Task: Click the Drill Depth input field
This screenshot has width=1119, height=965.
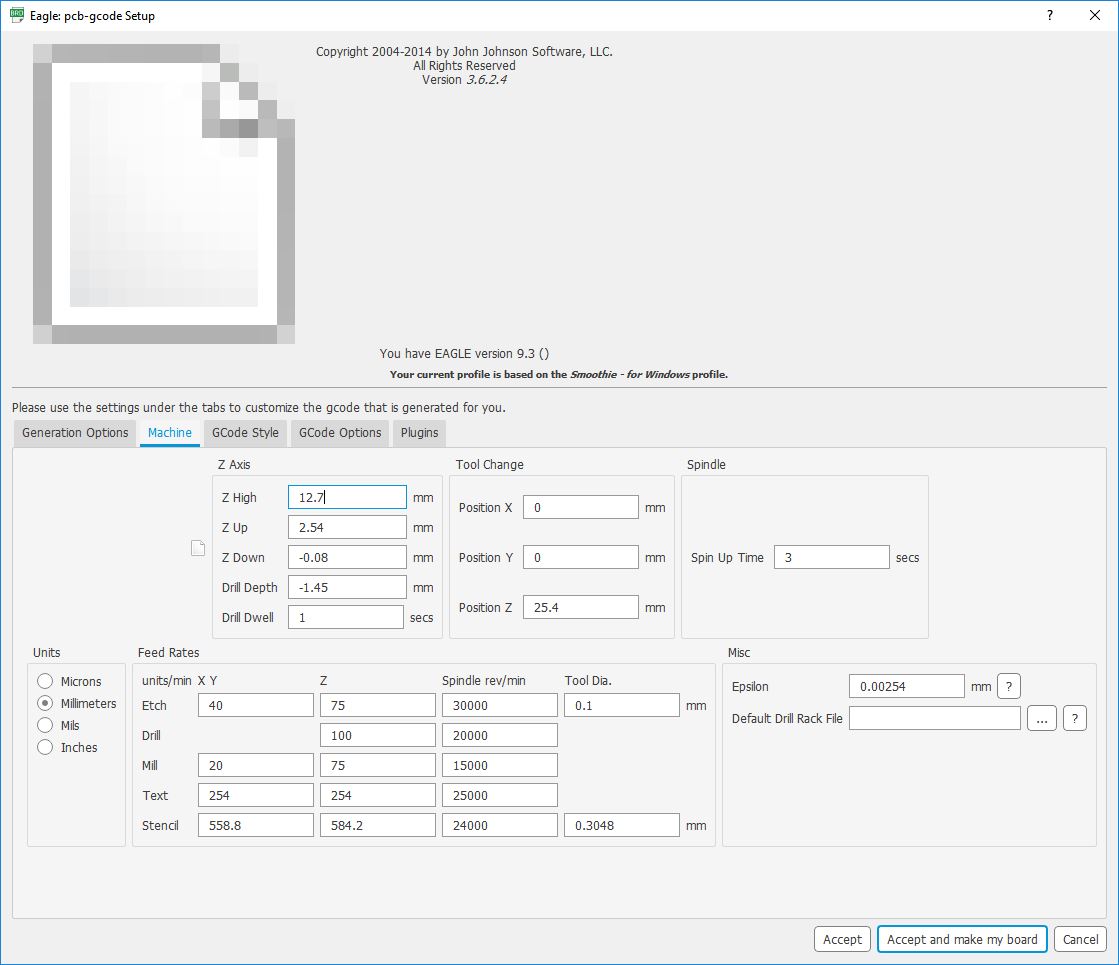Action: point(348,587)
